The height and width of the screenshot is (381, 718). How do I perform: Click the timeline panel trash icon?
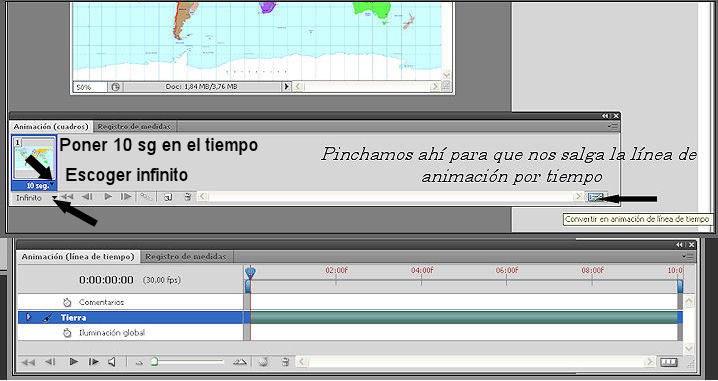[285, 362]
